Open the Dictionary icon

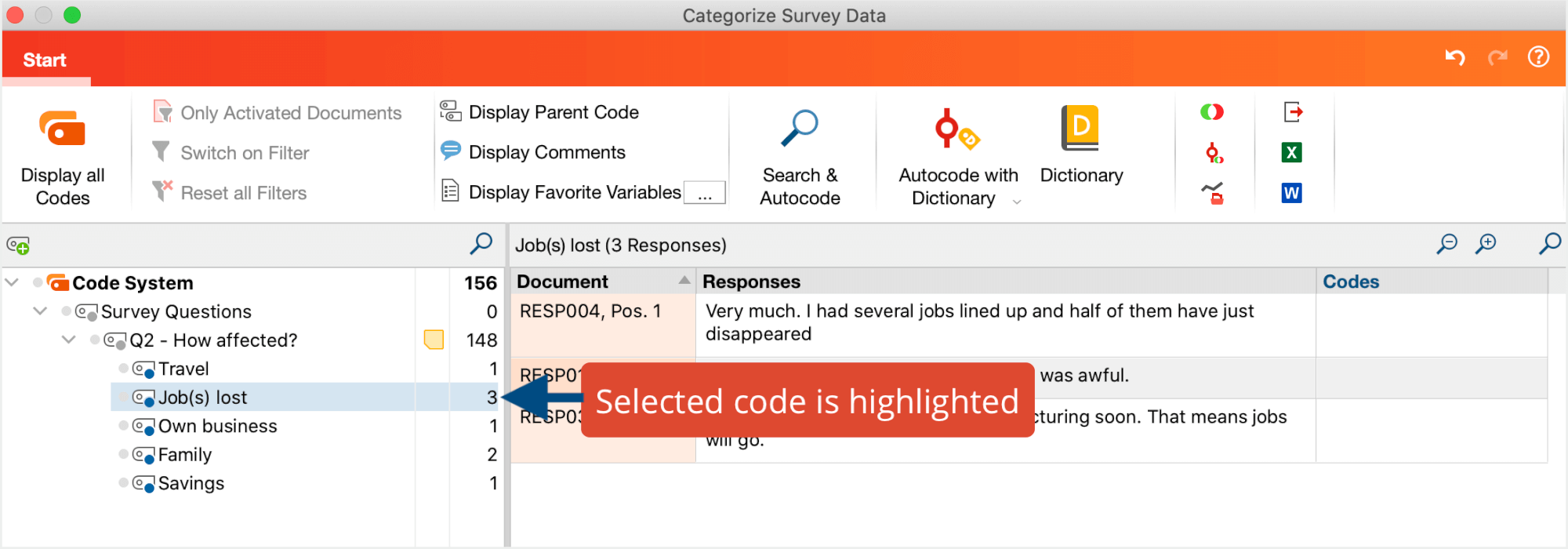coord(1080,129)
